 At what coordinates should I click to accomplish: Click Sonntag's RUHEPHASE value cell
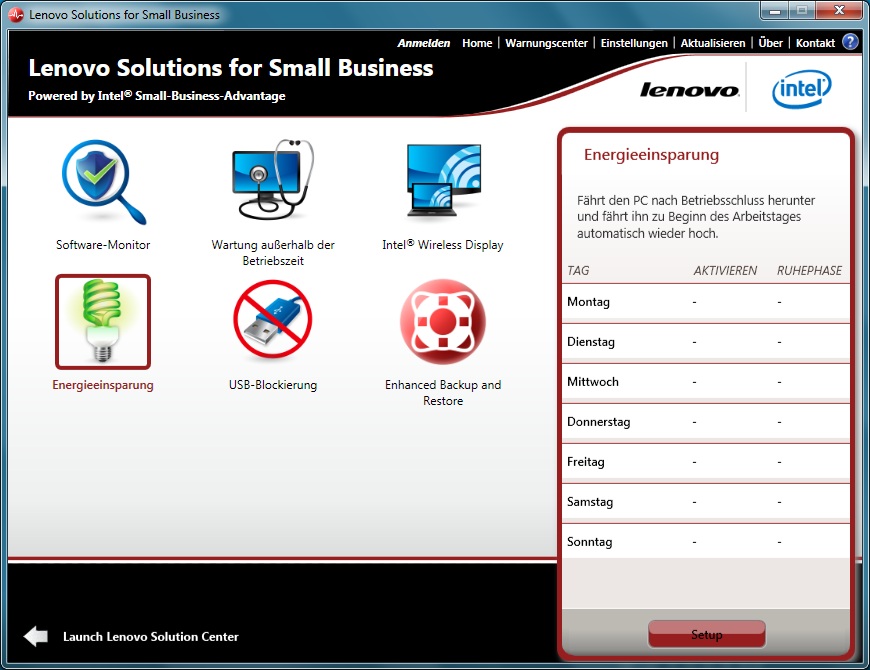click(x=780, y=542)
